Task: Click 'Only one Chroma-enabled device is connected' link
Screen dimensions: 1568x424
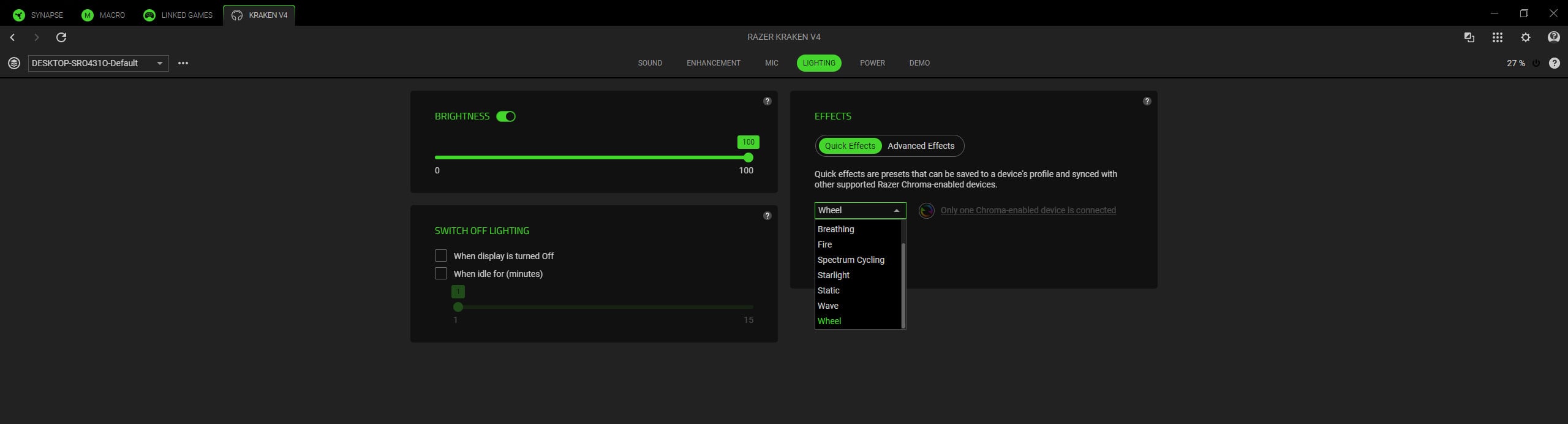Action: 1028,210
